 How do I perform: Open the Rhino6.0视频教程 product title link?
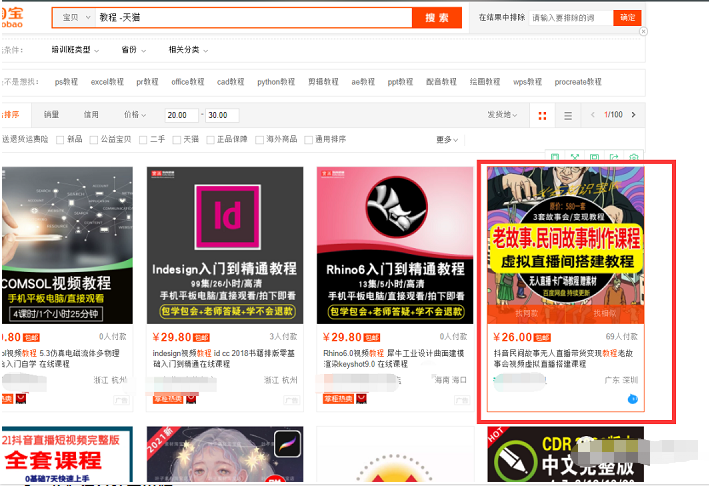click(393, 359)
